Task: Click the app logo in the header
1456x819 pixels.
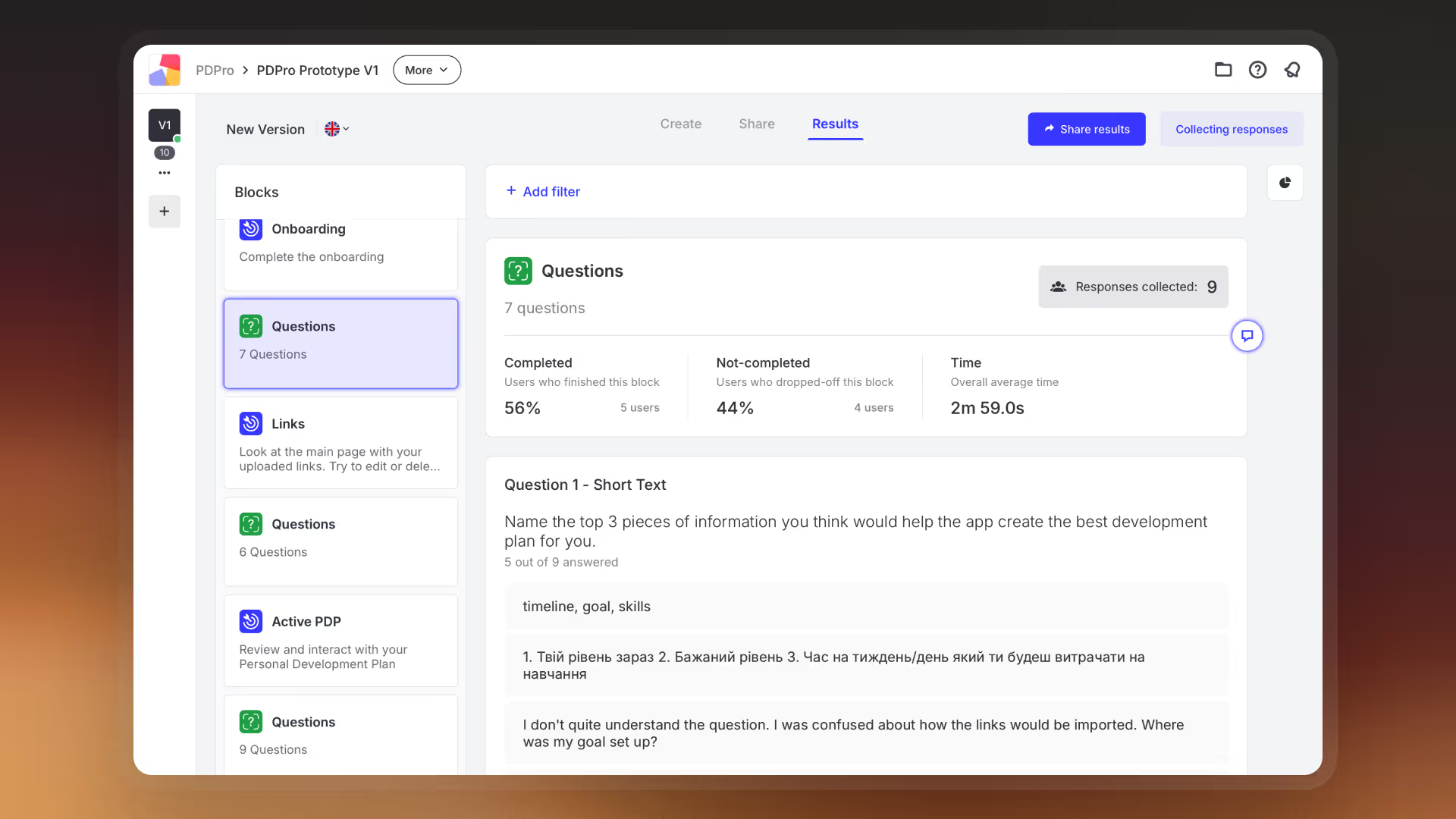Action: [x=165, y=70]
